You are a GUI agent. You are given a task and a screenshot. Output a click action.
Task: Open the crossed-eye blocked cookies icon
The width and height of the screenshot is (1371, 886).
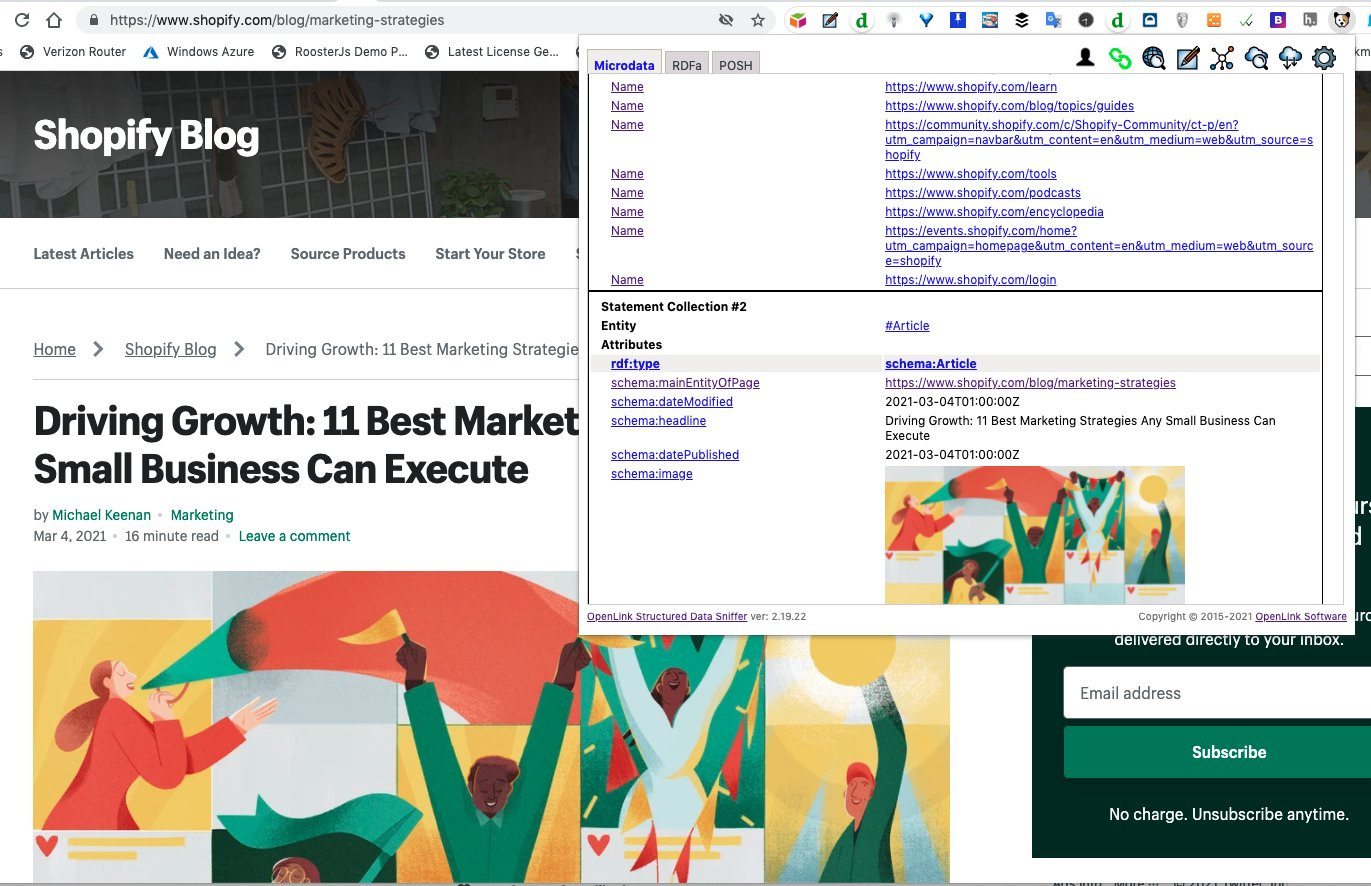pyautogui.click(x=726, y=20)
